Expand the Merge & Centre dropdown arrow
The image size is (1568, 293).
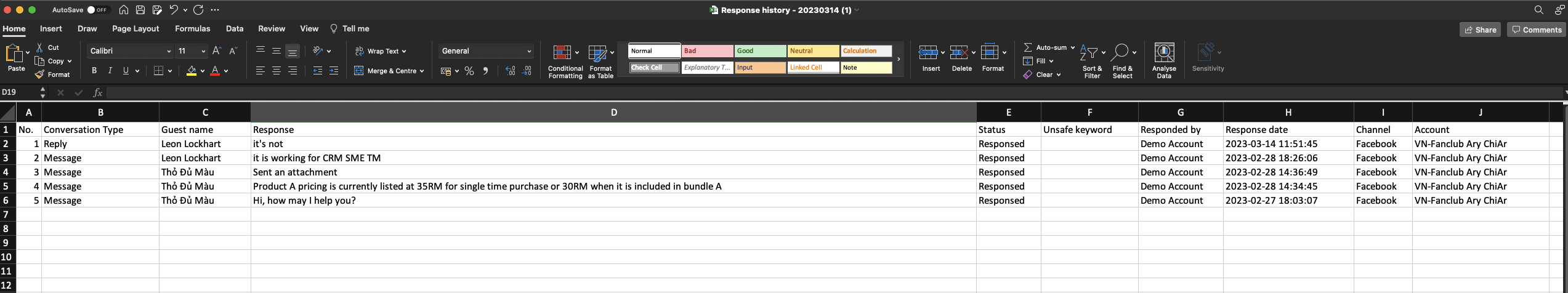[x=422, y=71]
